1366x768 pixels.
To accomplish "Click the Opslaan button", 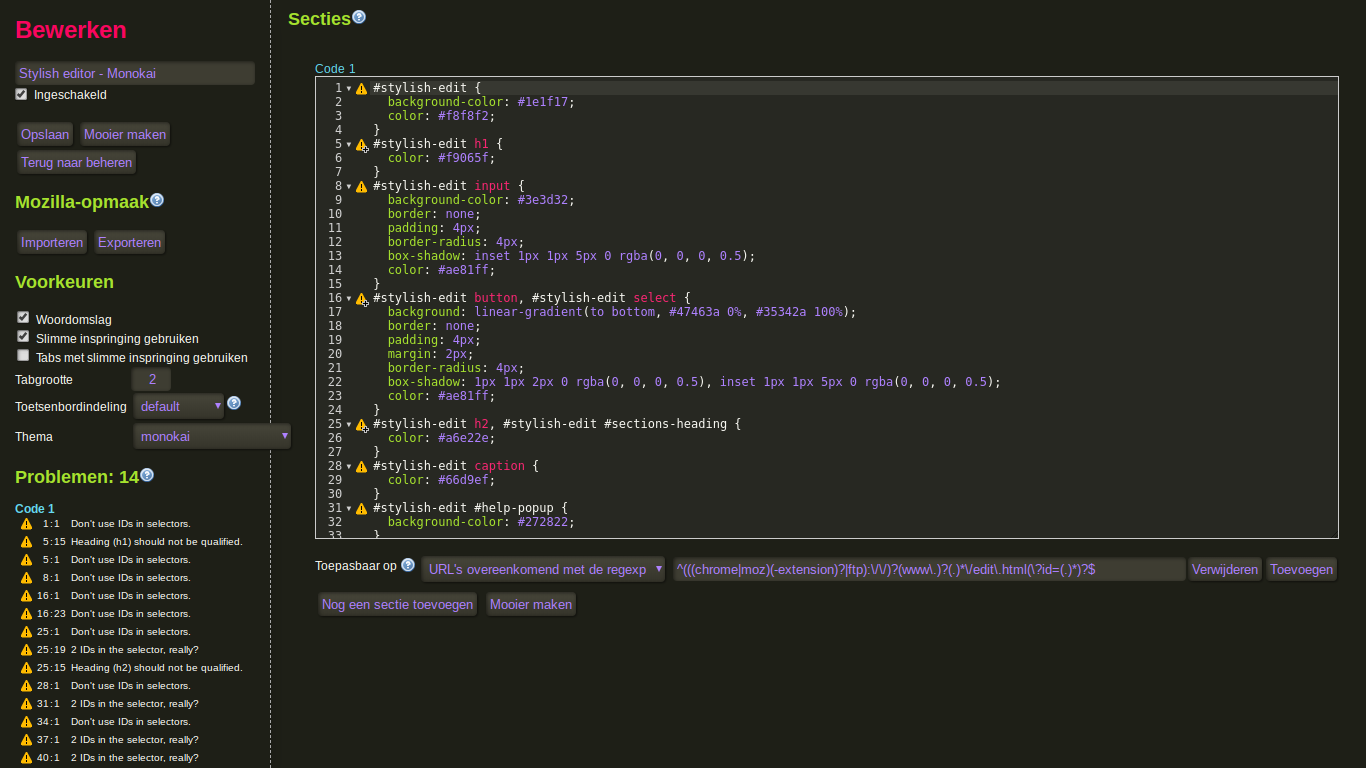I will (45, 134).
